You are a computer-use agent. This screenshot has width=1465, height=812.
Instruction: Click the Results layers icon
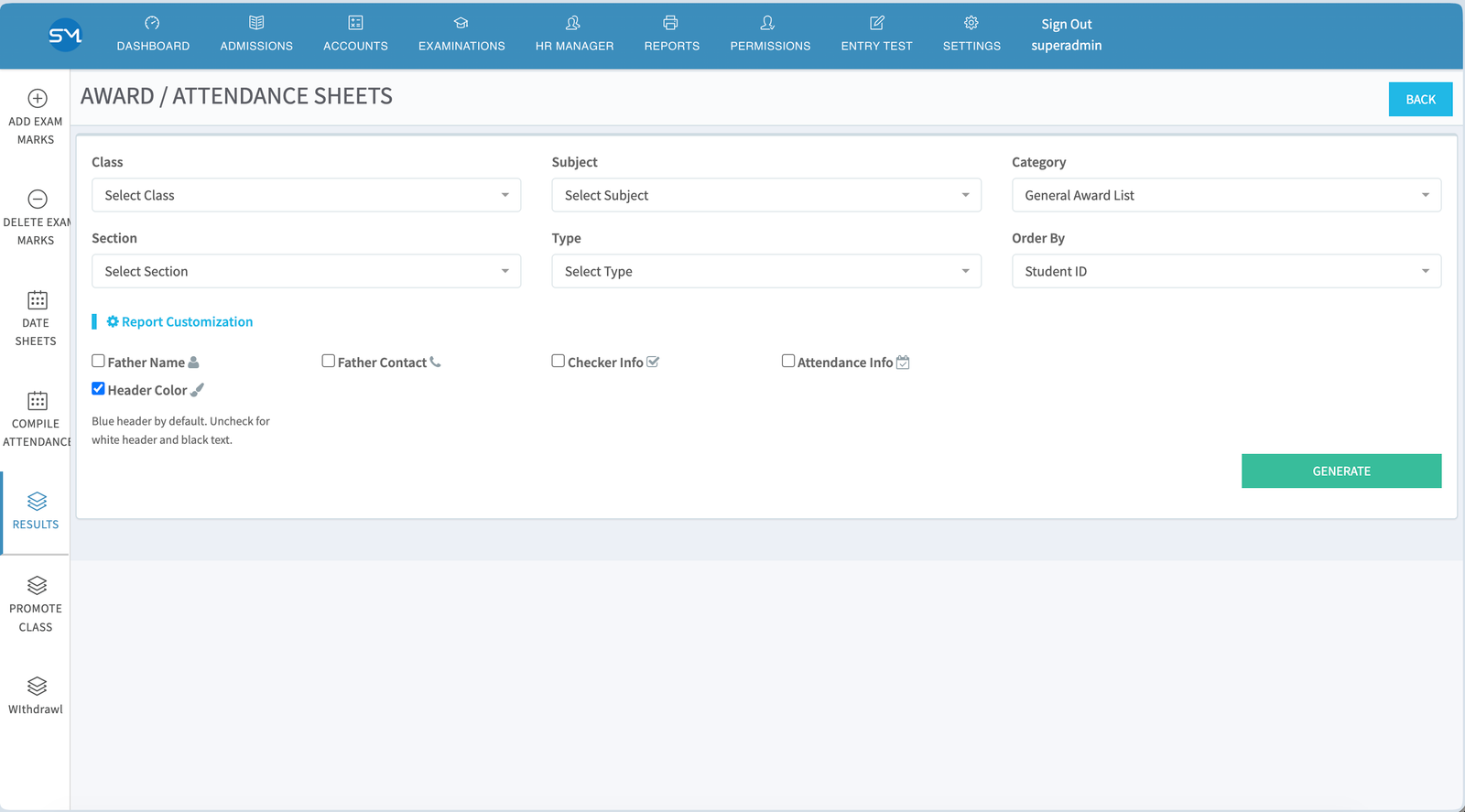coord(38,501)
